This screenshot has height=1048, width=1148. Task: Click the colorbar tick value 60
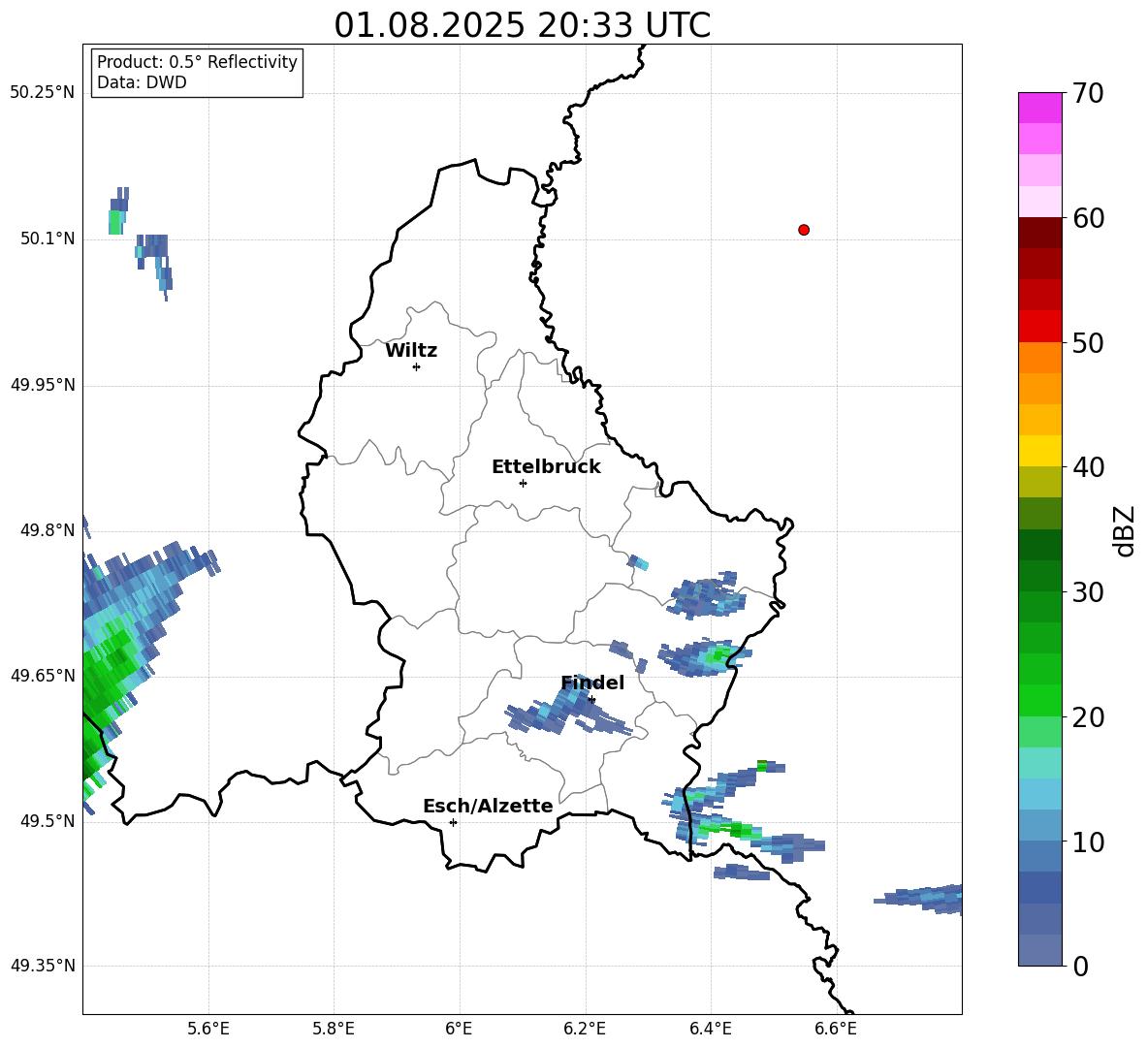[x=1088, y=218]
